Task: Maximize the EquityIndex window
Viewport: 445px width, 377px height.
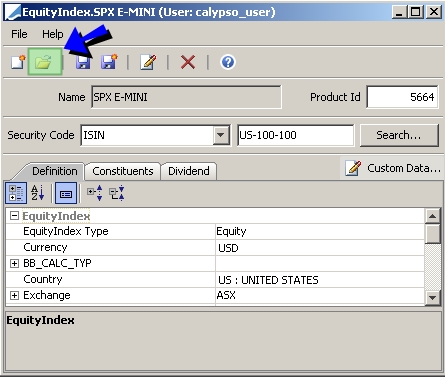Action: 415,12
